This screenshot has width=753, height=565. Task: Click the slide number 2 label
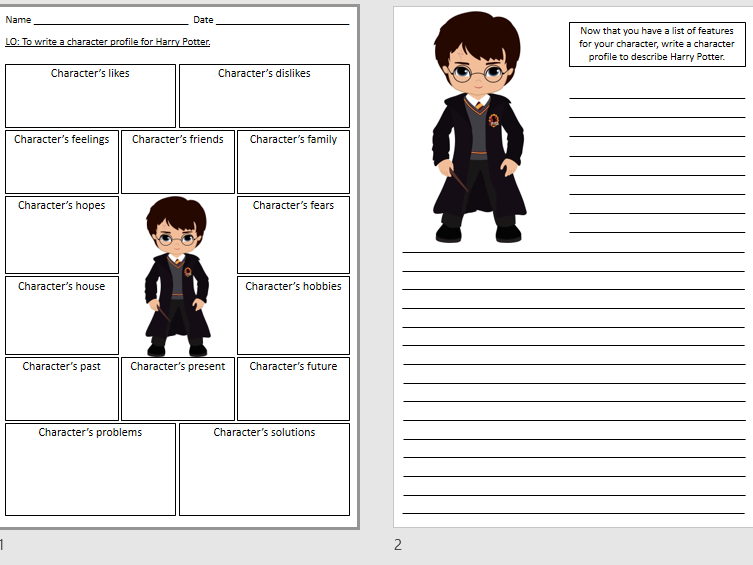tap(398, 545)
